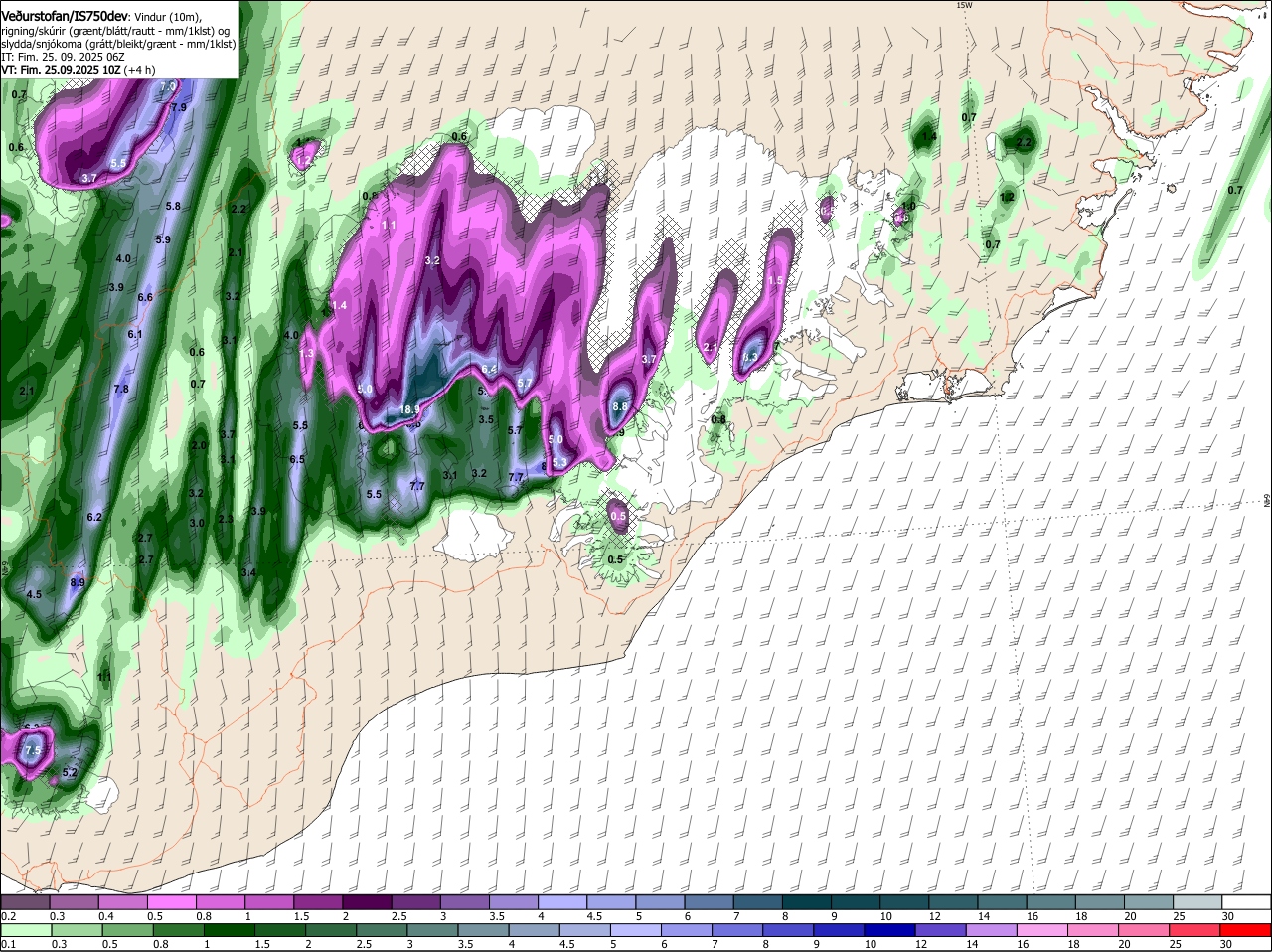This screenshot has width=1272, height=952.
Task: Click the 2.3 precipitation value
Action: pyautogui.click(x=226, y=519)
